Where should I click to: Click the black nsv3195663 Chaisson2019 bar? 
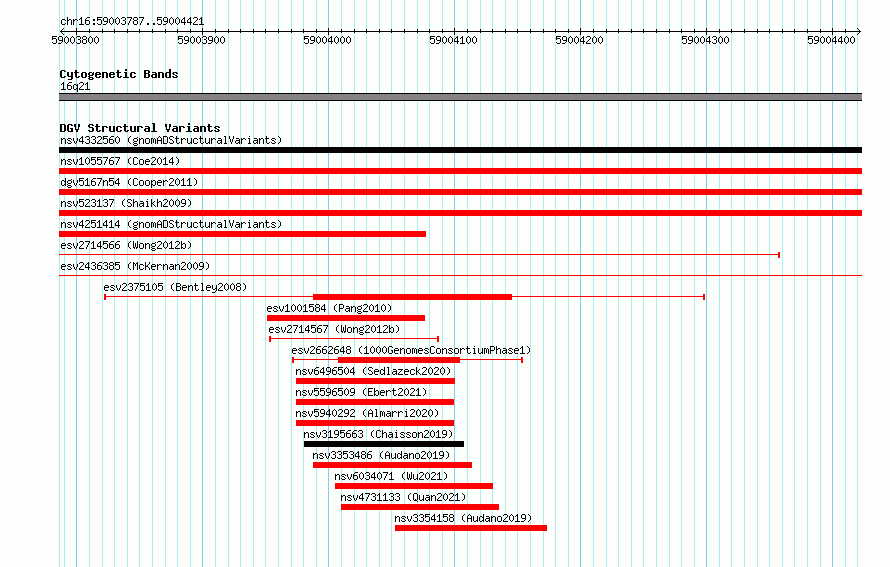[384, 444]
